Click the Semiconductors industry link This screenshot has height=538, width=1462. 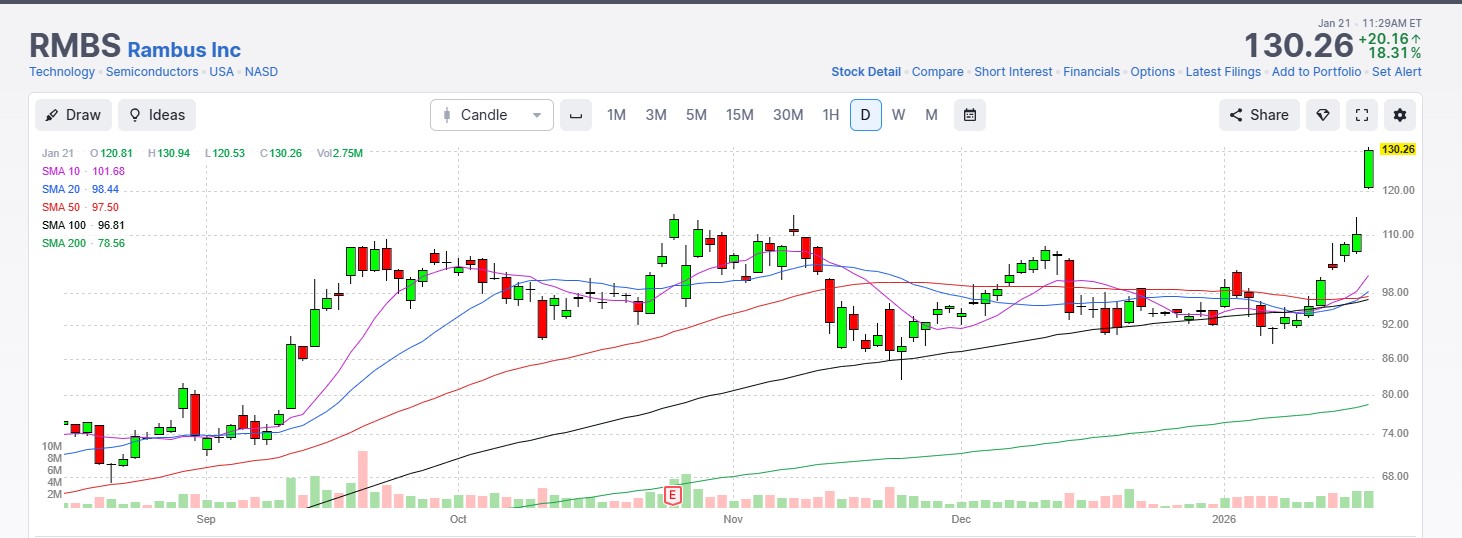point(152,72)
